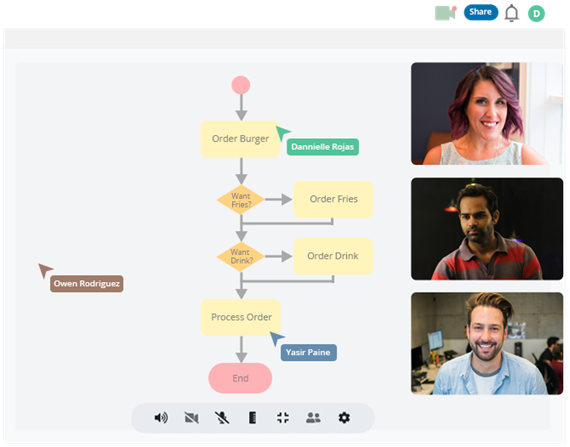Open the notifications bell
Image resolution: width=570 pixels, height=447 pixels.
click(511, 13)
